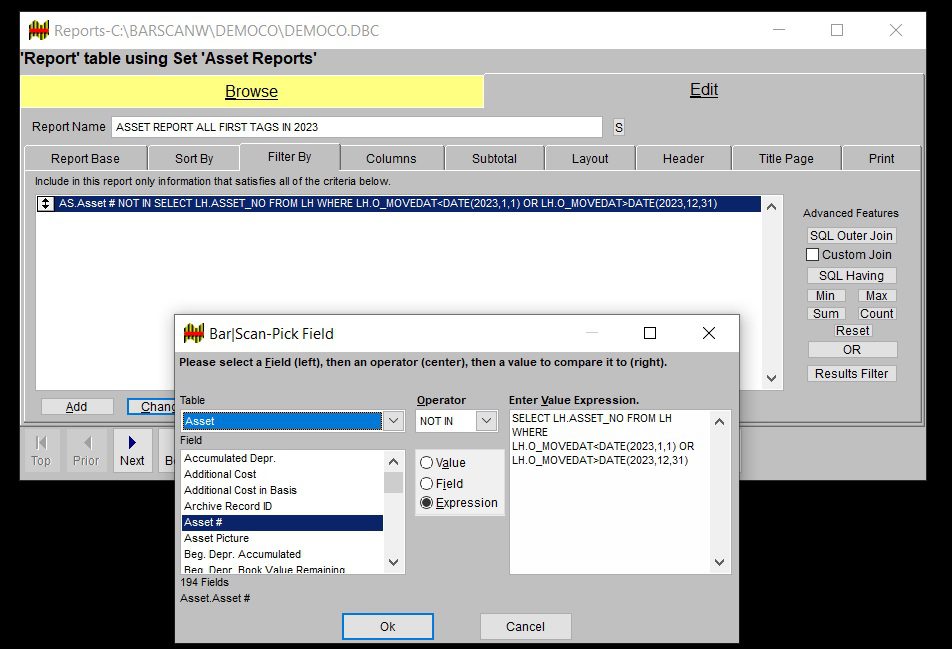Enable the Custom Join checkbox
This screenshot has width=952, height=649.
pos(812,254)
